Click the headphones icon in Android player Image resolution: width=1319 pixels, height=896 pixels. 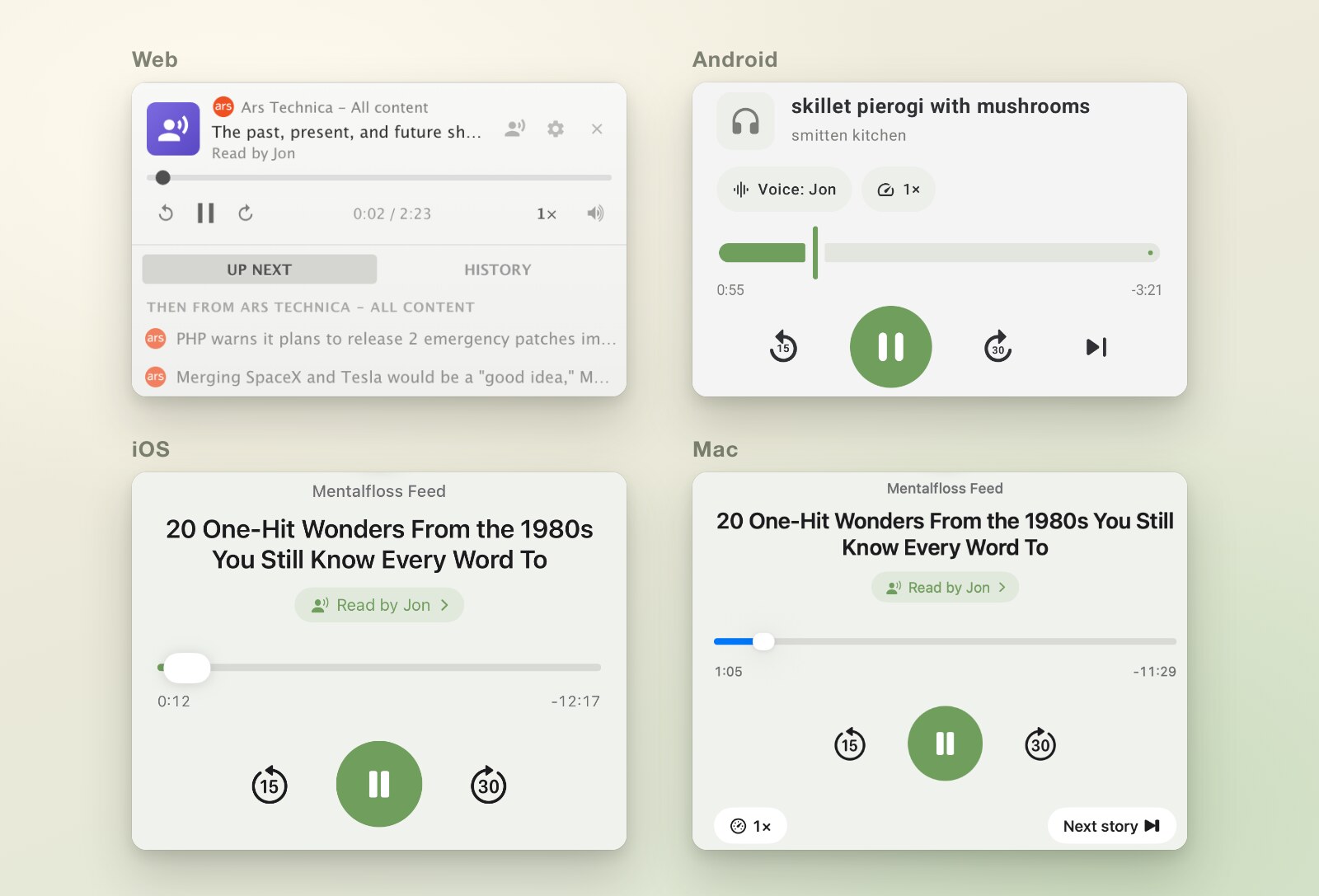click(x=745, y=121)
